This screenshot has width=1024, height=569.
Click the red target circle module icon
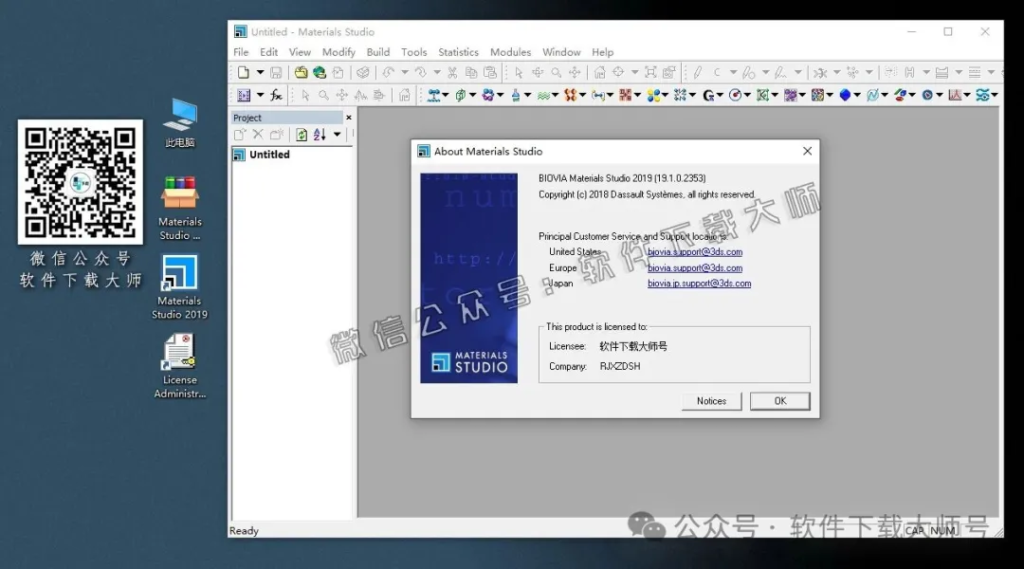coord(735,95)
